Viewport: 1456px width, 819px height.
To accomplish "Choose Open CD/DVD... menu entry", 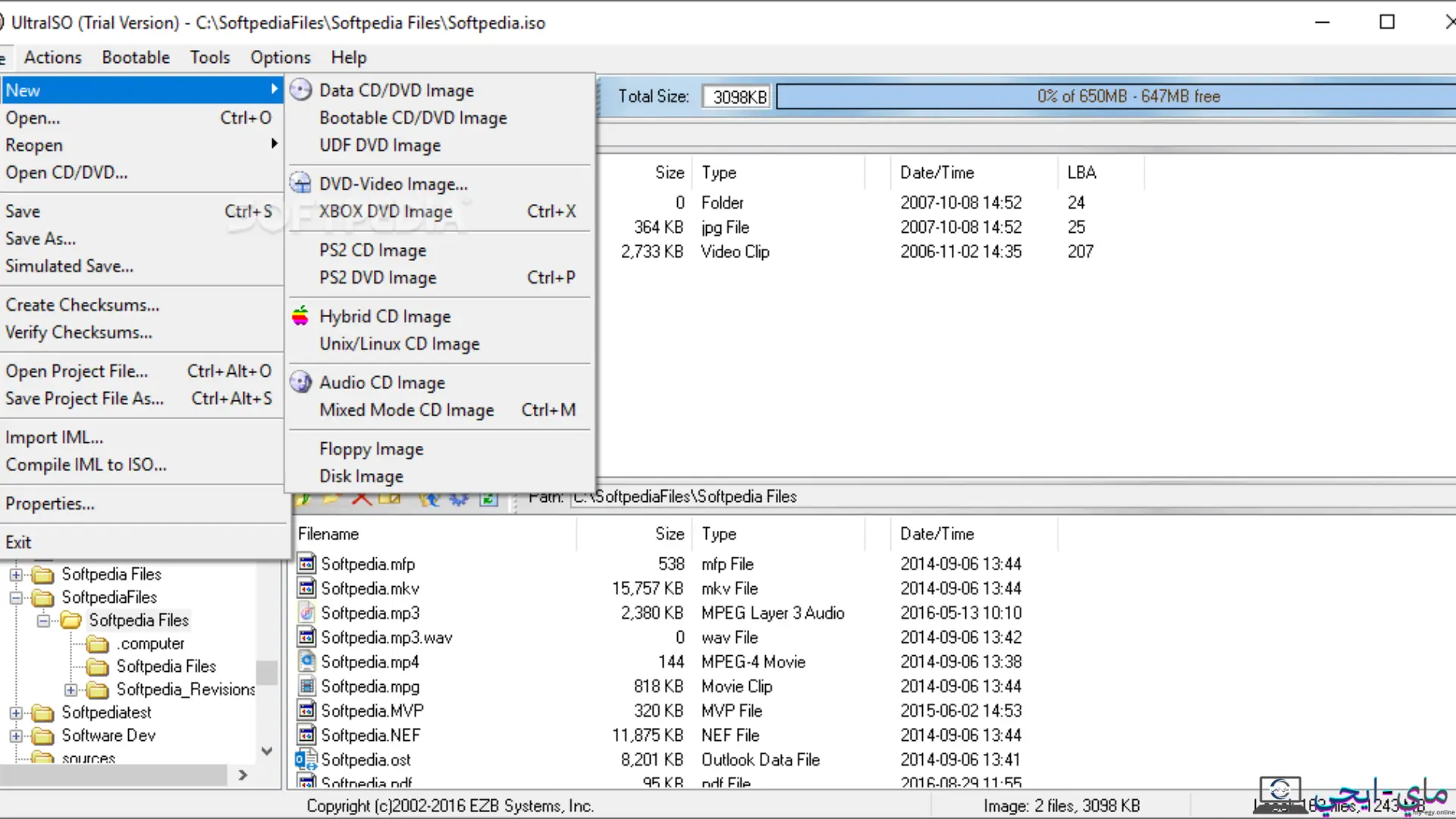I will click(142, 172).
